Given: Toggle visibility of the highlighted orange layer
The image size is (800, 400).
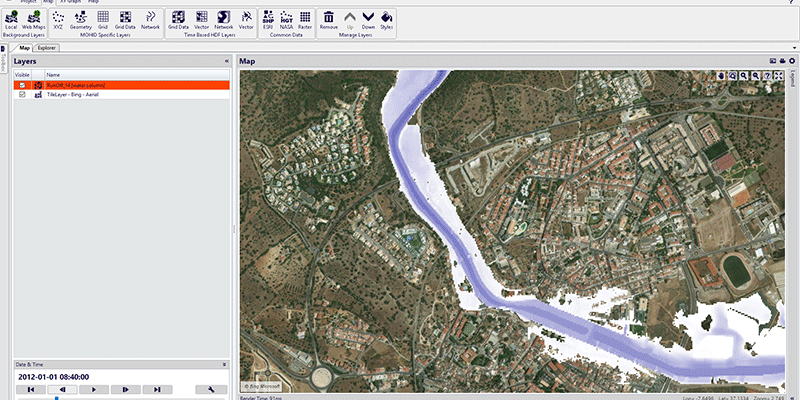Looking at the screenshot, I should 22,85.
